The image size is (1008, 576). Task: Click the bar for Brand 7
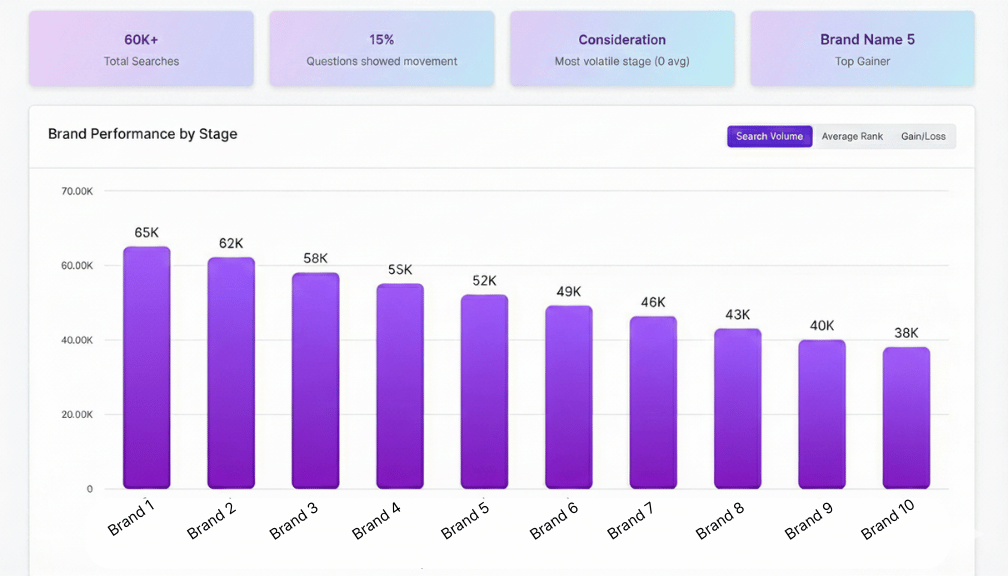(653, 403)
